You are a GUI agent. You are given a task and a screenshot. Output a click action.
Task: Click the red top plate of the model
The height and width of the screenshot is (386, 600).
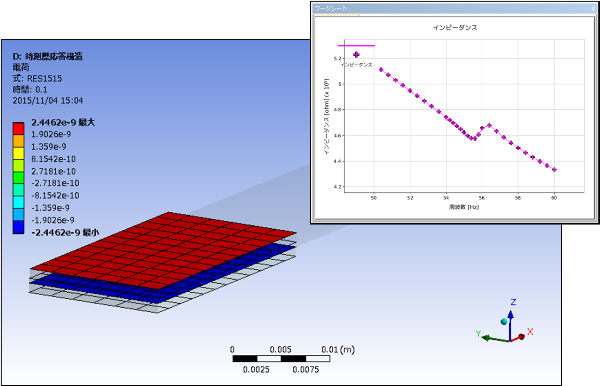(165, 251)
